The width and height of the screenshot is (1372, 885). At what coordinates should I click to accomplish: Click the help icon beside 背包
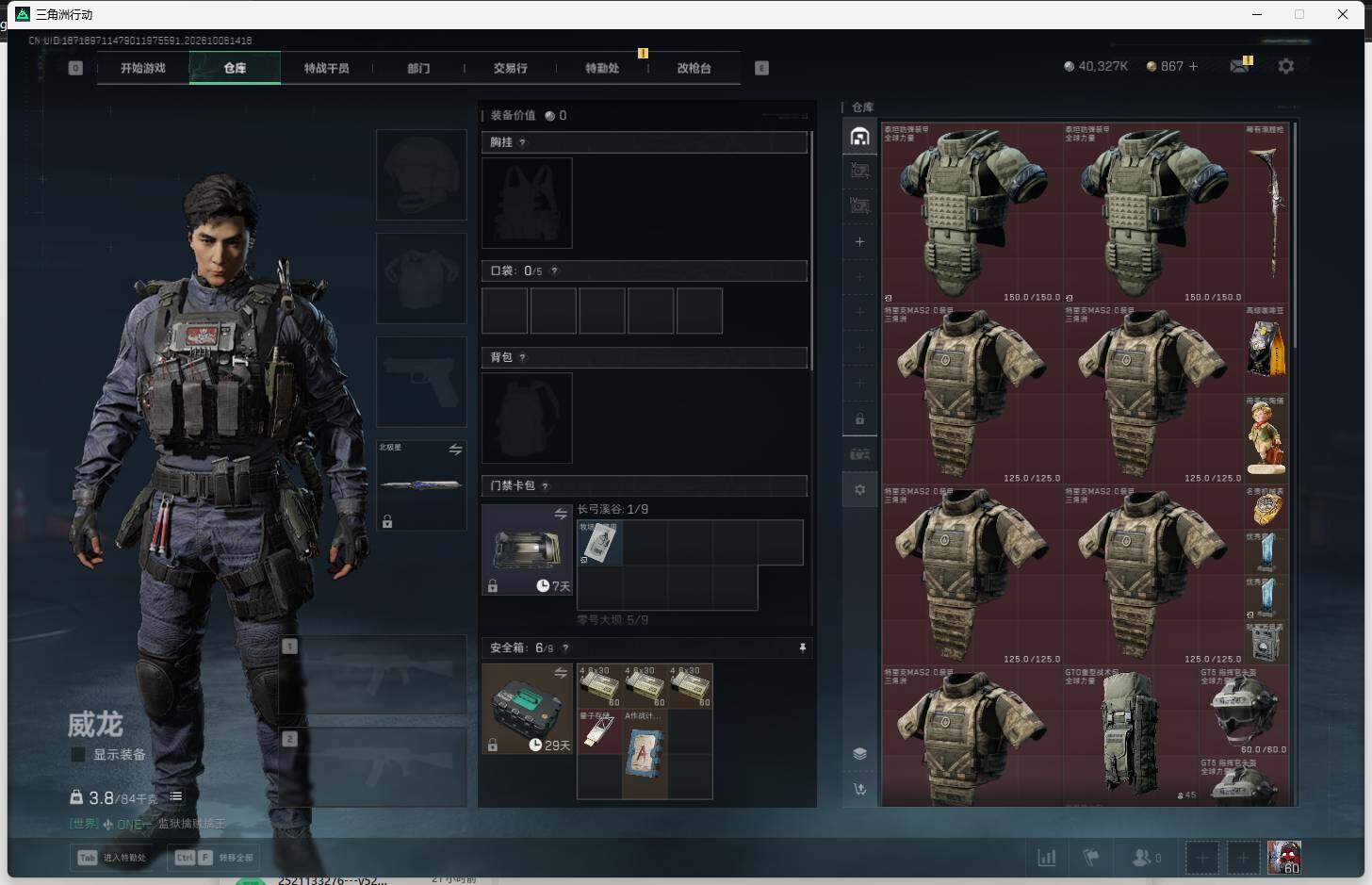click(x=522, y=357)
